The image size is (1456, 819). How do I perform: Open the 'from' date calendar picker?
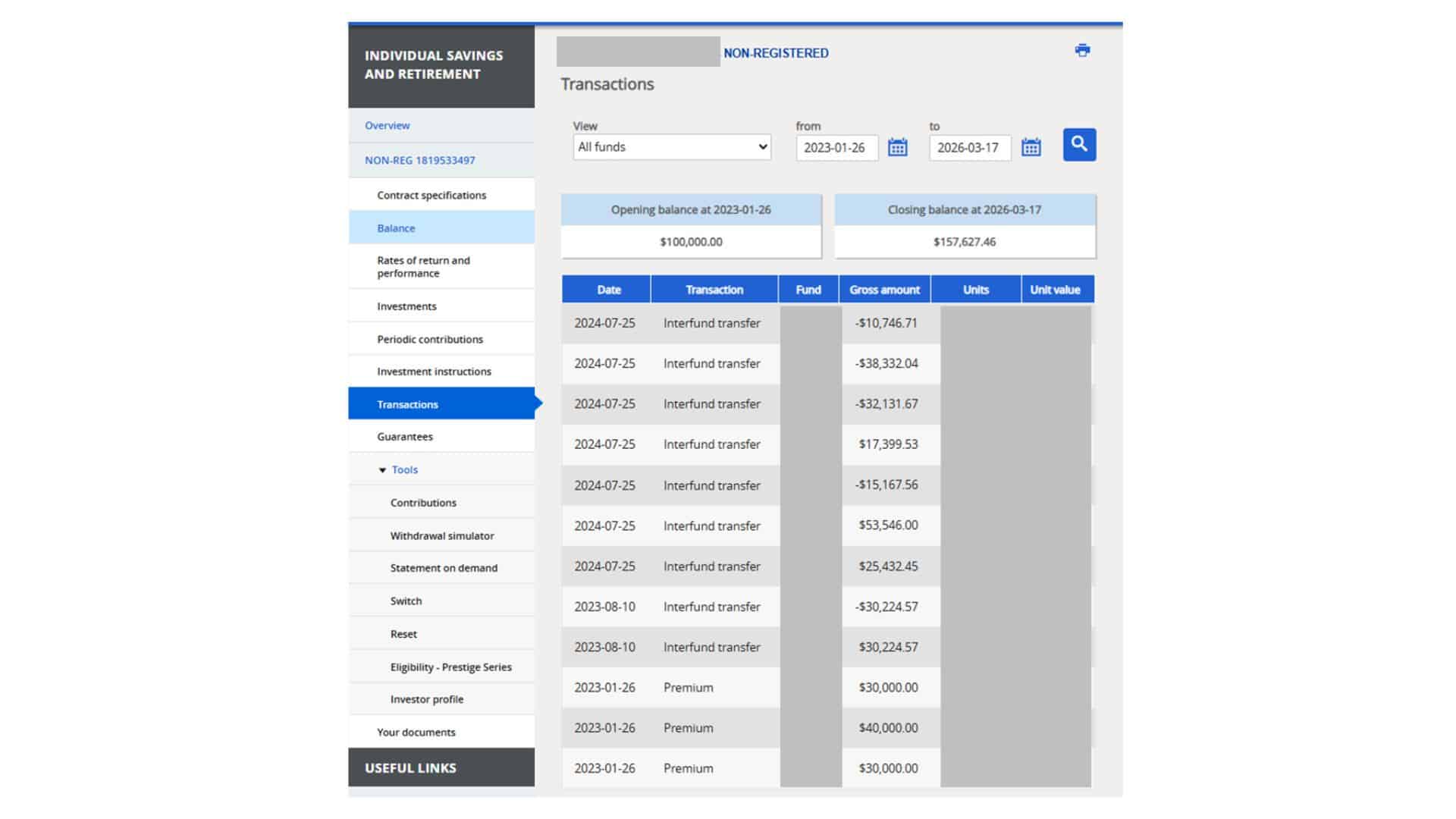[x=897, y=147]
